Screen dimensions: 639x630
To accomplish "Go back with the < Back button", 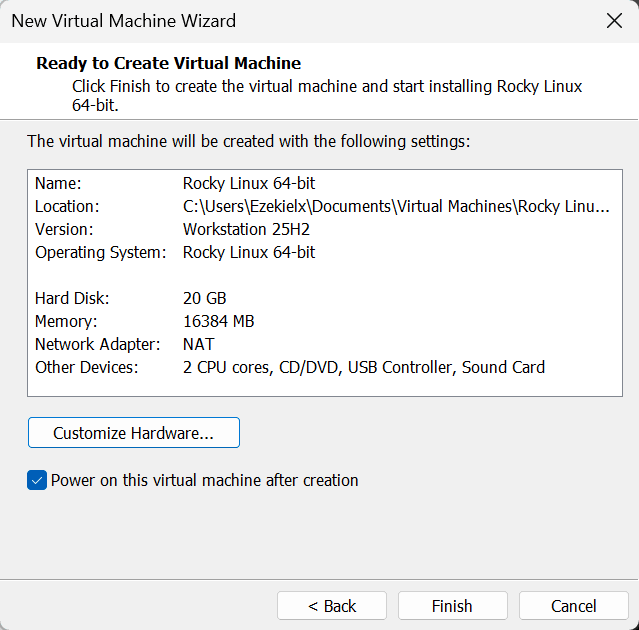I will tap(332, 606).
